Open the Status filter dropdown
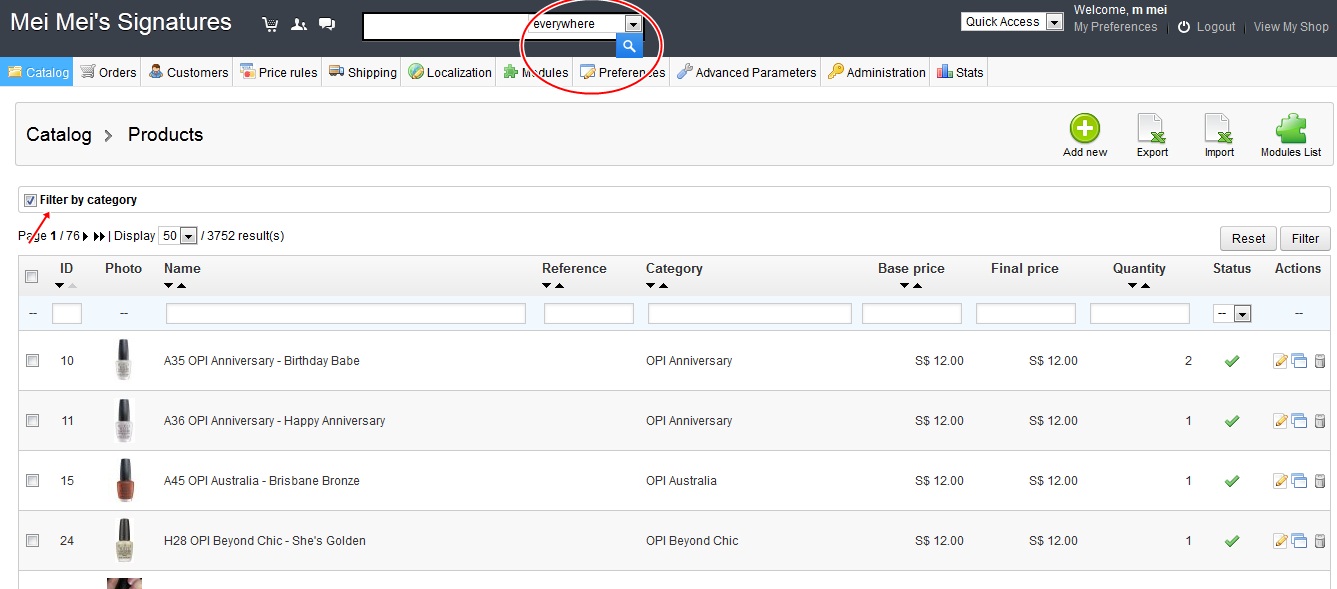The image size is (1337, 589). [1232, 314]
